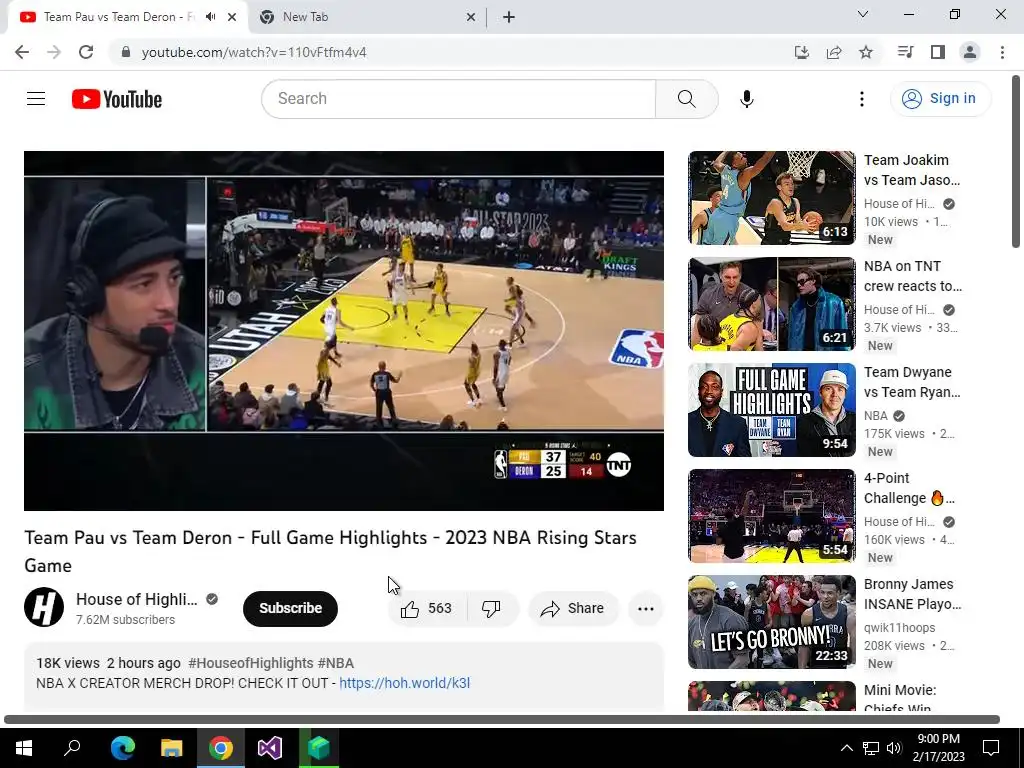Click the view count 18K views text
Viewport: 1024px width, 768px height.
68,663
